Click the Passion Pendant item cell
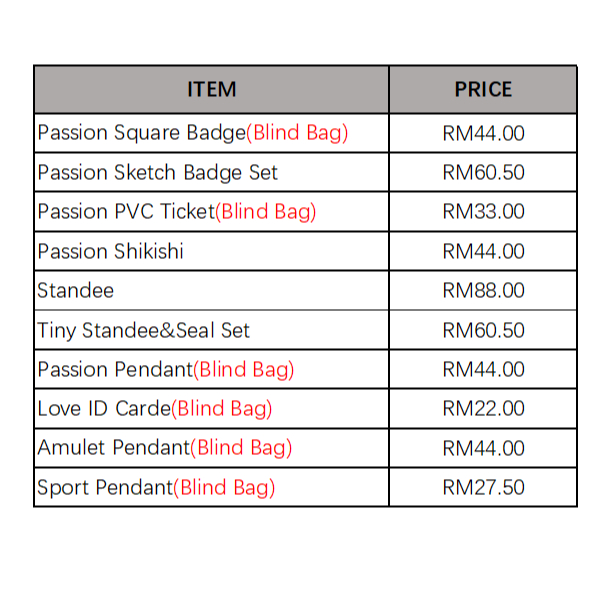This screenshot has height=605, width=605. point(166,370)
